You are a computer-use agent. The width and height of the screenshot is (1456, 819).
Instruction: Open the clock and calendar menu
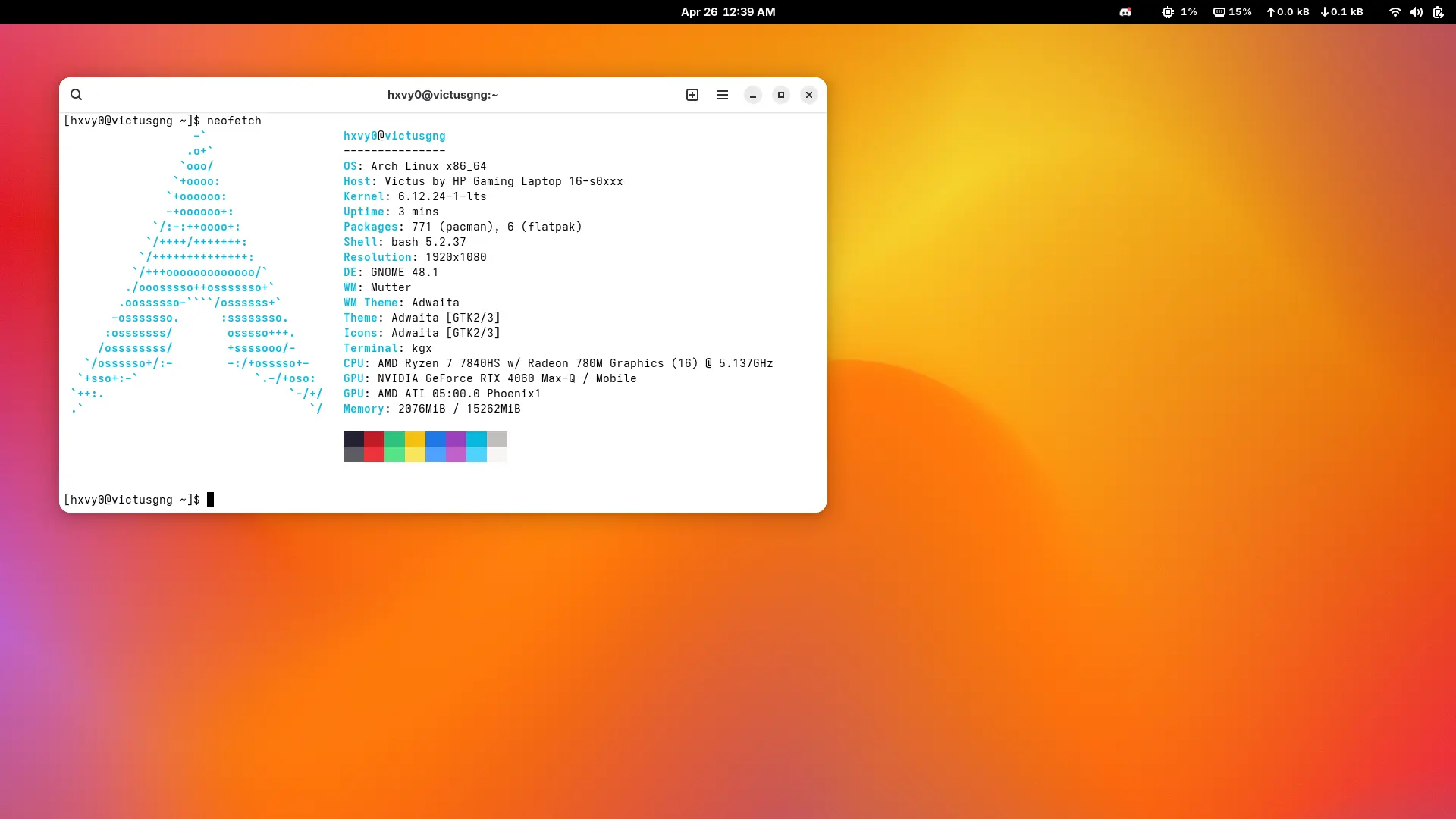[x=728, y=12]
